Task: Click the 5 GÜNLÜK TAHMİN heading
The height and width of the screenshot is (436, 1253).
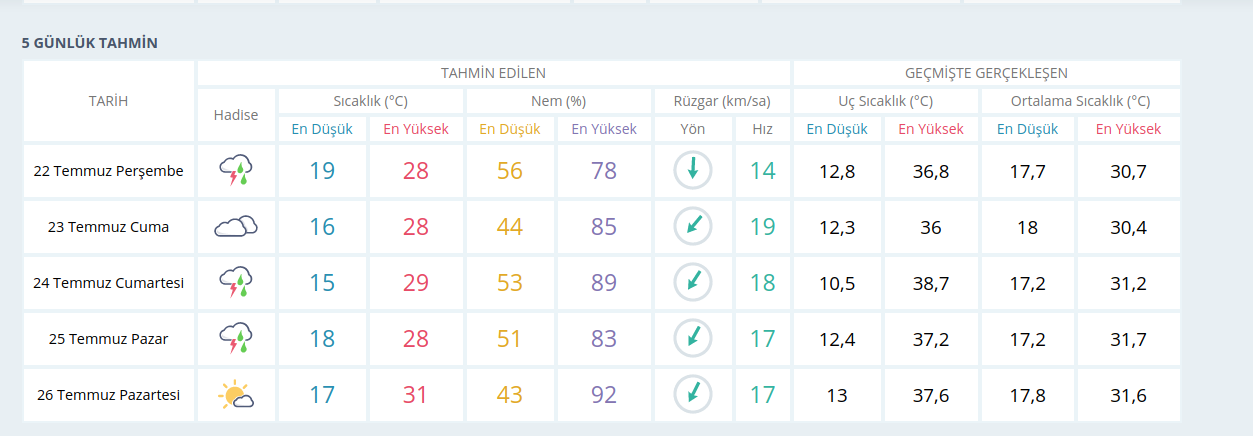Action: click(x=90, y=43)
